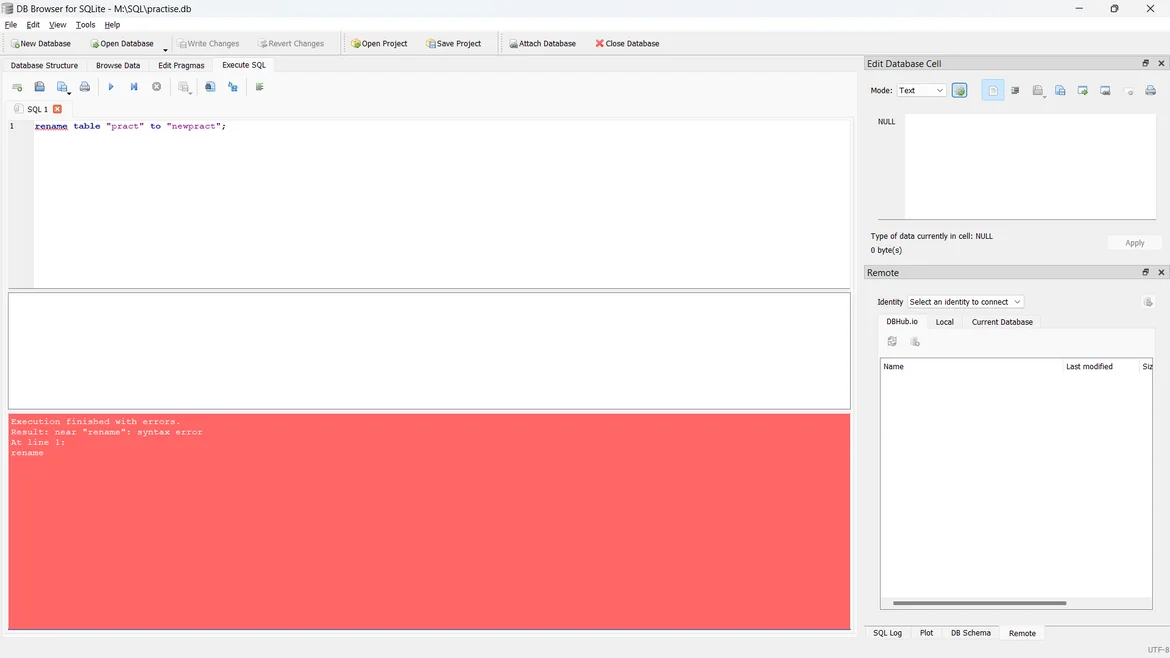1170x658 pixels.
Task: Run the SQL with the execute-all play icon
Action: 111,87
